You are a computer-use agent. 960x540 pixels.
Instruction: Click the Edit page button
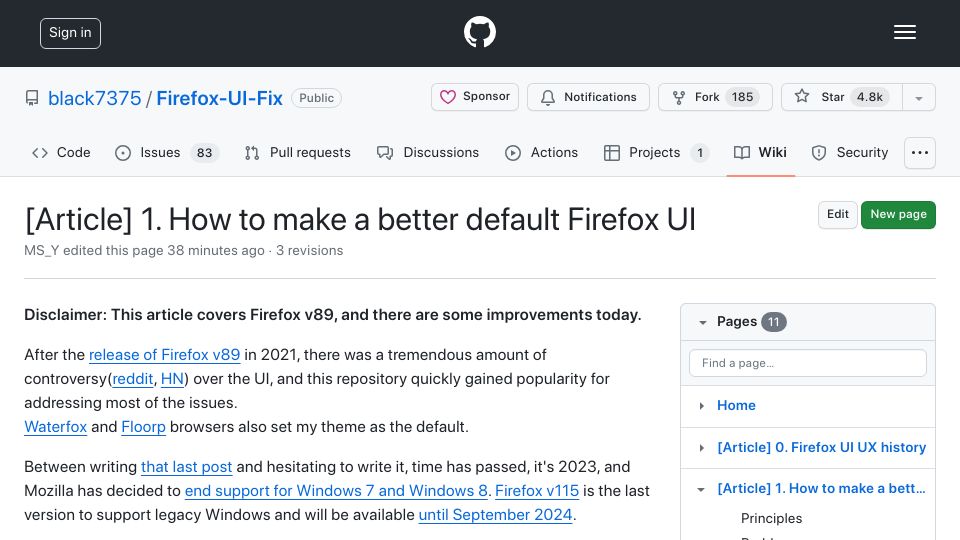(x=838, y=214)
